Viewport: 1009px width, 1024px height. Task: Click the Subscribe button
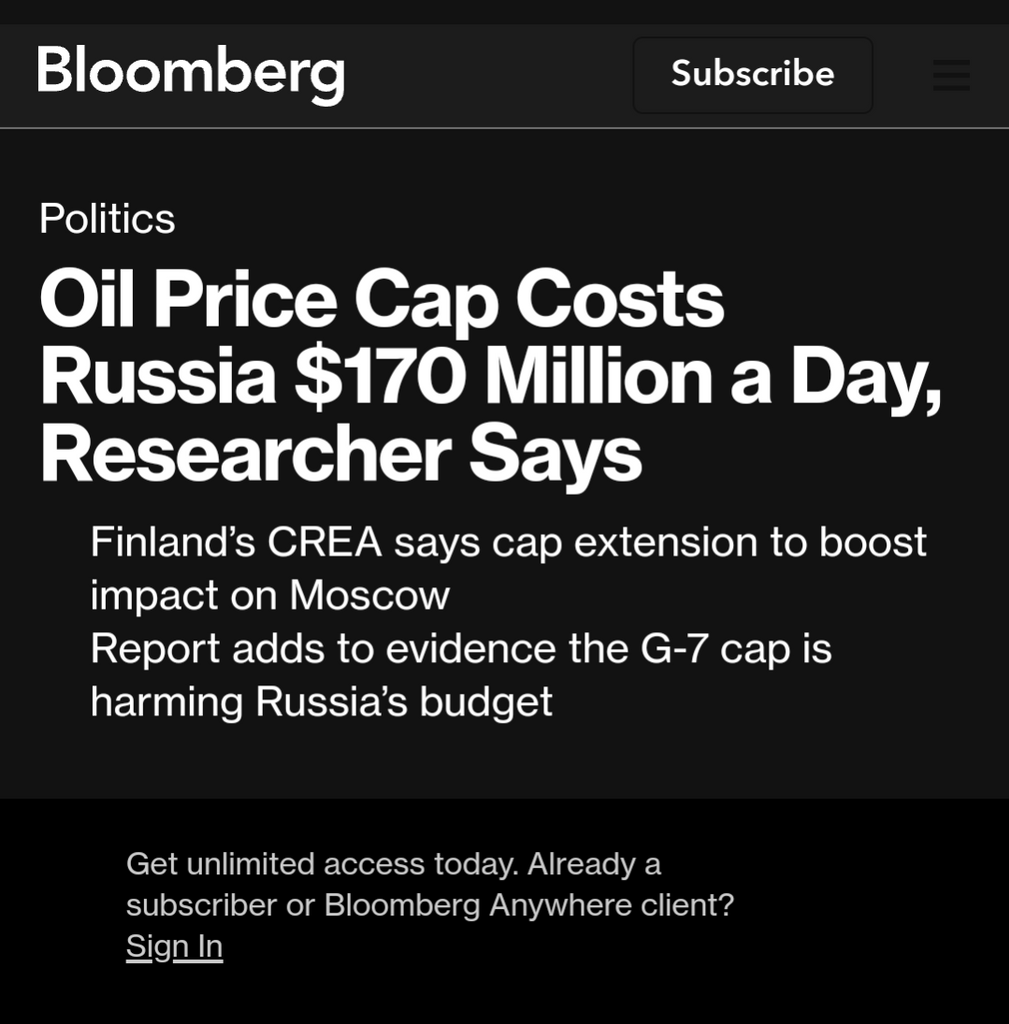tap(752, 75)
